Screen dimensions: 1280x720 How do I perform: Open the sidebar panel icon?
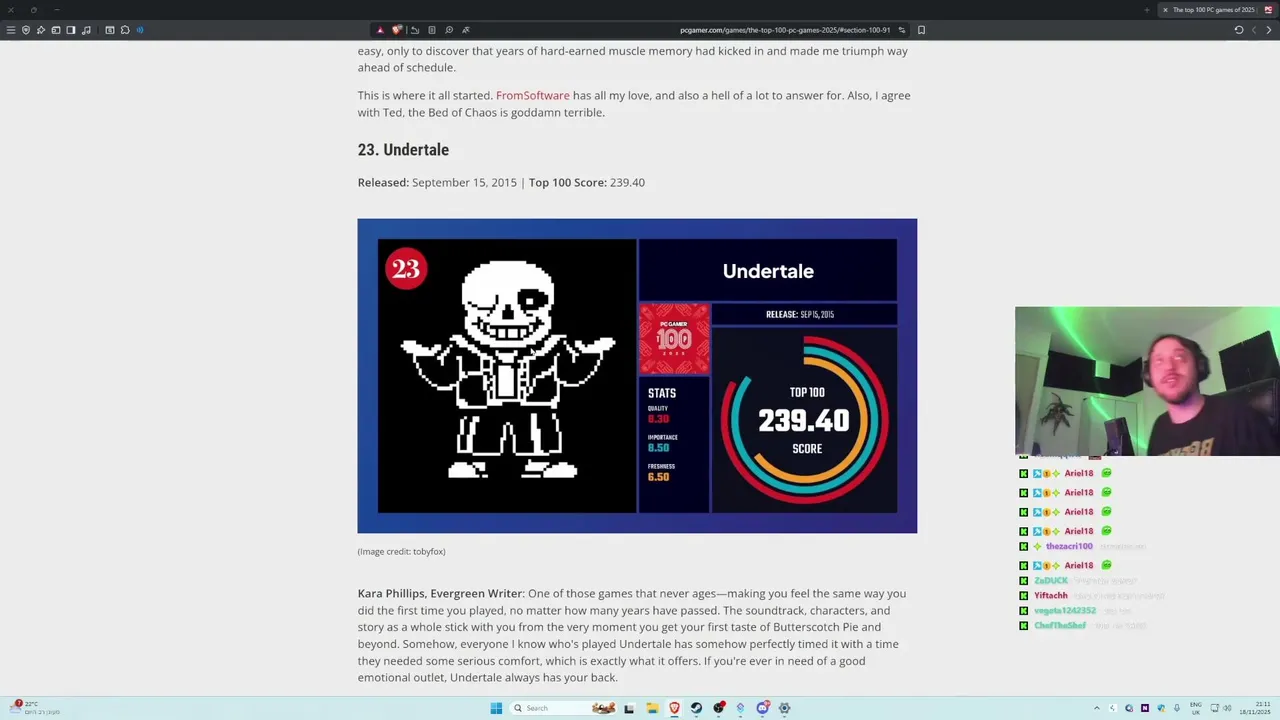71,30
